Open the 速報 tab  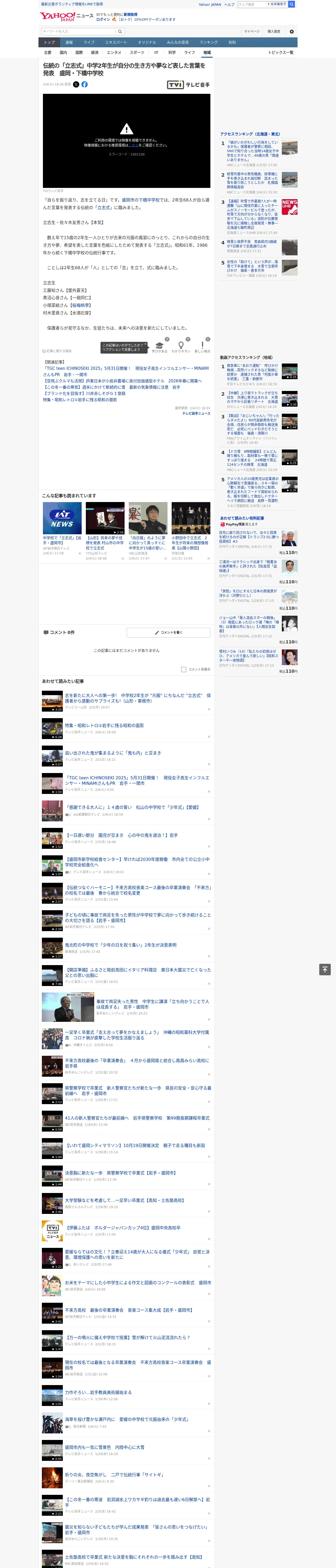(69, 43)
